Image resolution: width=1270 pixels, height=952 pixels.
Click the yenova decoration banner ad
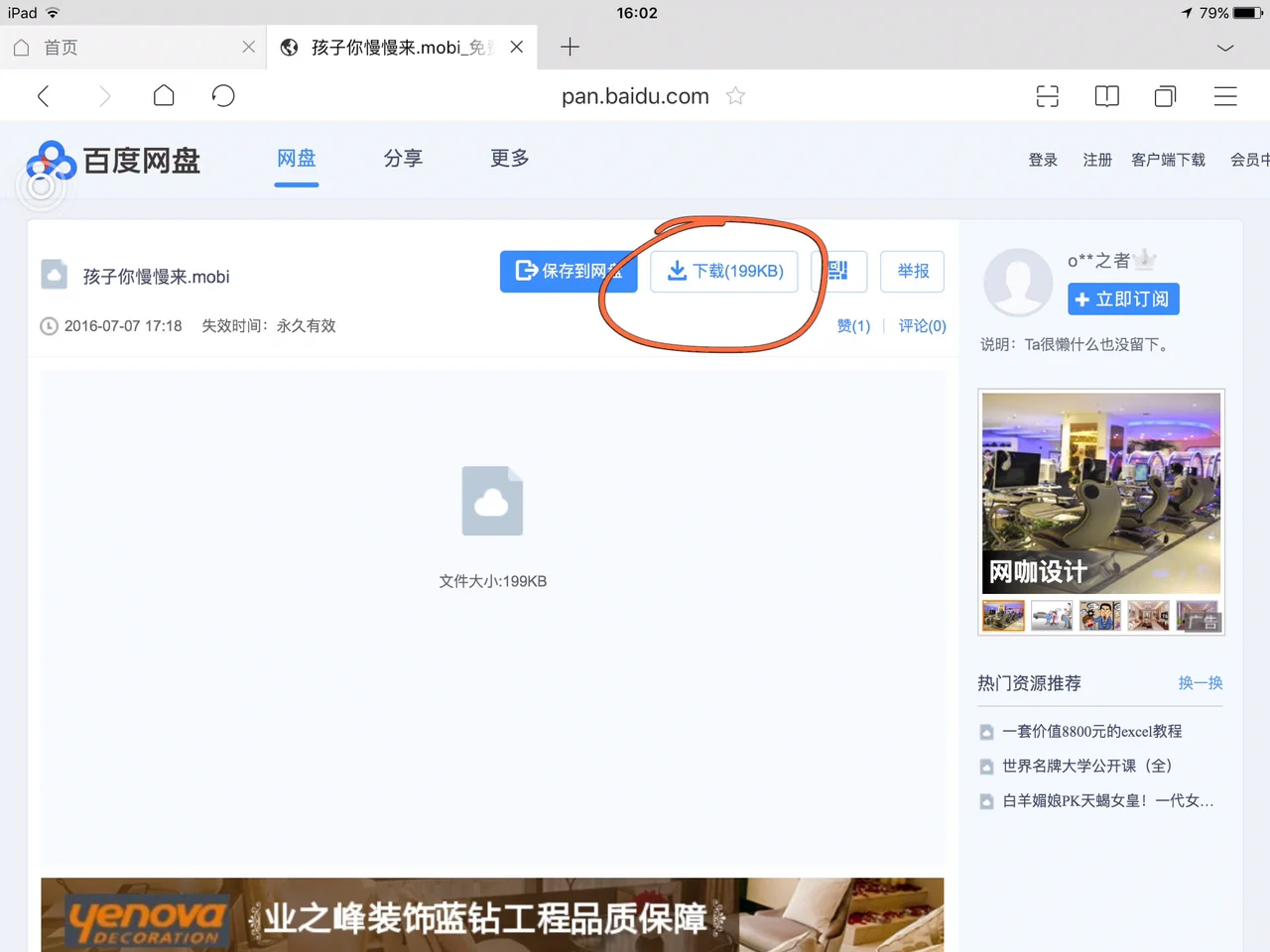tap(492, 914)
